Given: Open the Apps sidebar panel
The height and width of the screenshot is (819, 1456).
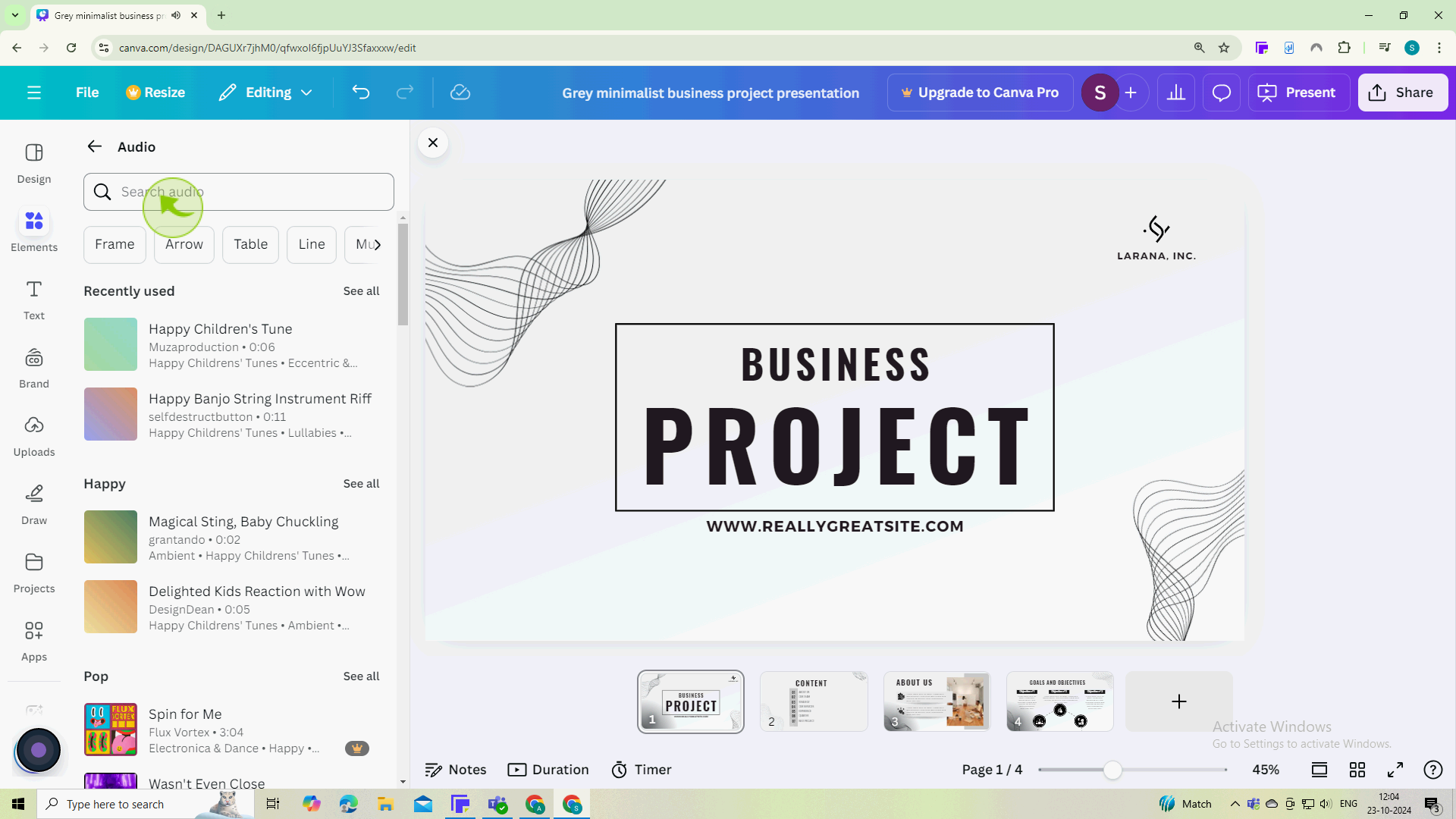Looking at the screenshot, I should 34,641.
